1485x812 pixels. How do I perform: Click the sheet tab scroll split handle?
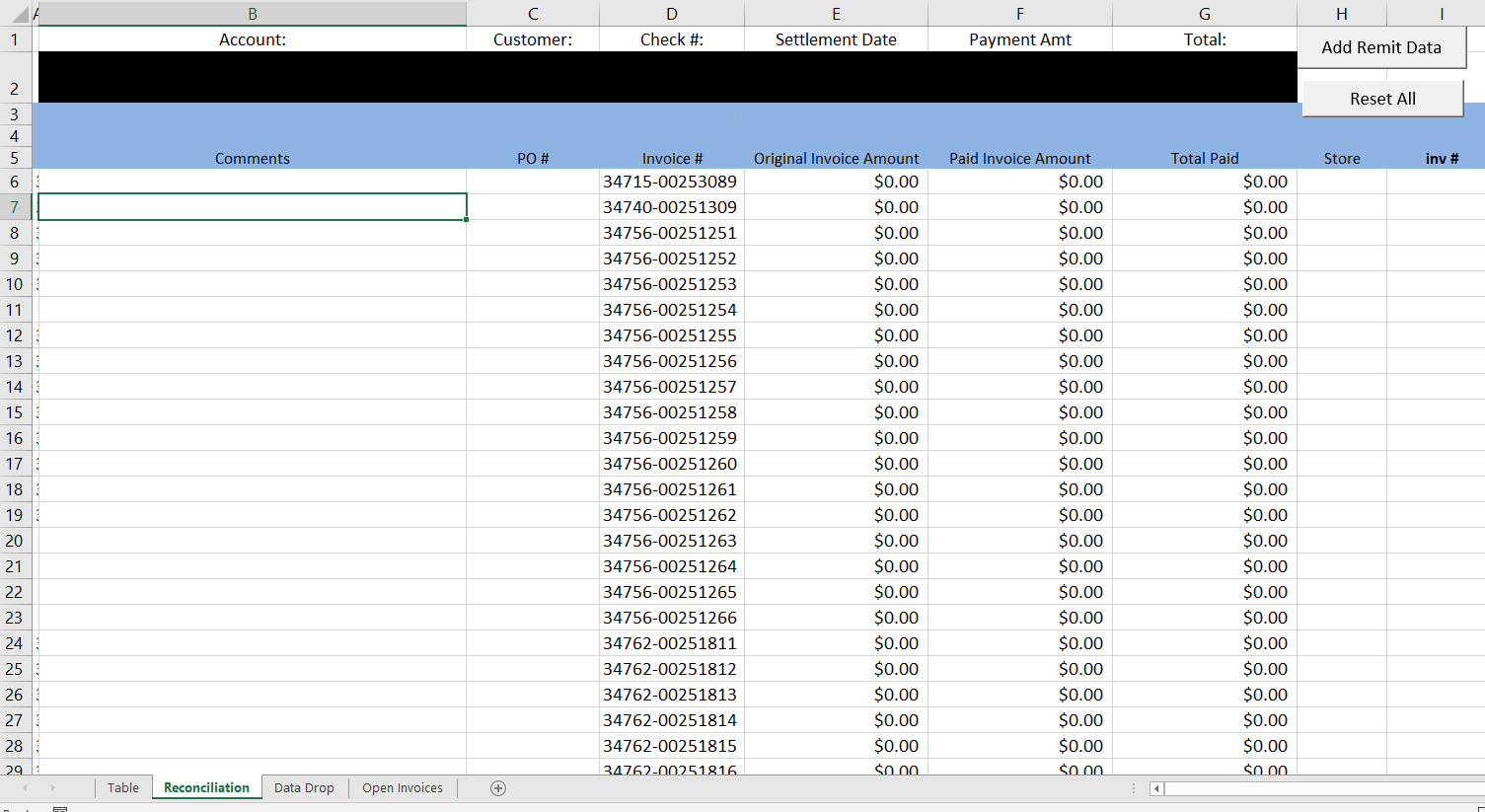[x=1133, y=788]
